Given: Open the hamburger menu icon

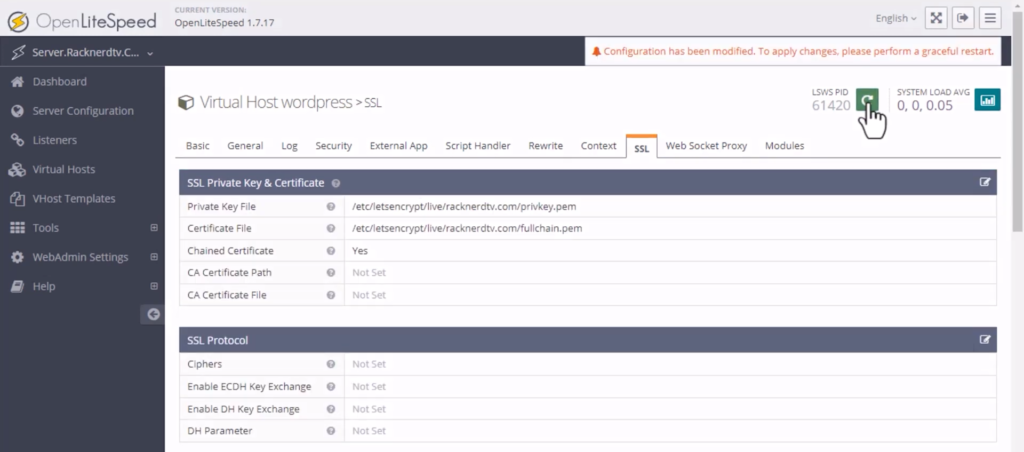Looking at the screenshot, I should pyautogui.click(x=990, y=18).
